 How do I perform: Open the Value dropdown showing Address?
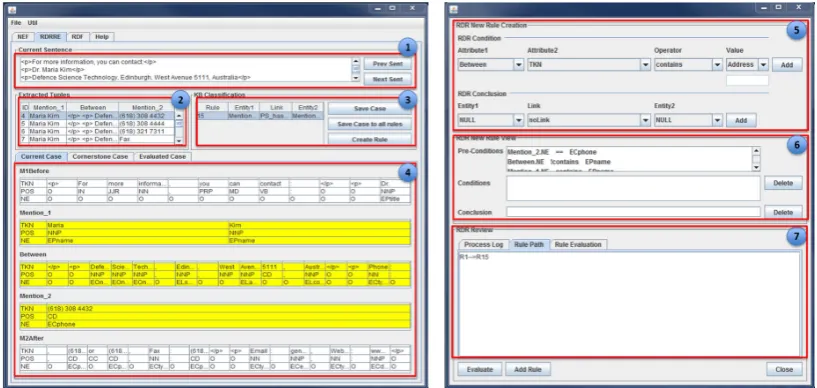pos(747,65)
